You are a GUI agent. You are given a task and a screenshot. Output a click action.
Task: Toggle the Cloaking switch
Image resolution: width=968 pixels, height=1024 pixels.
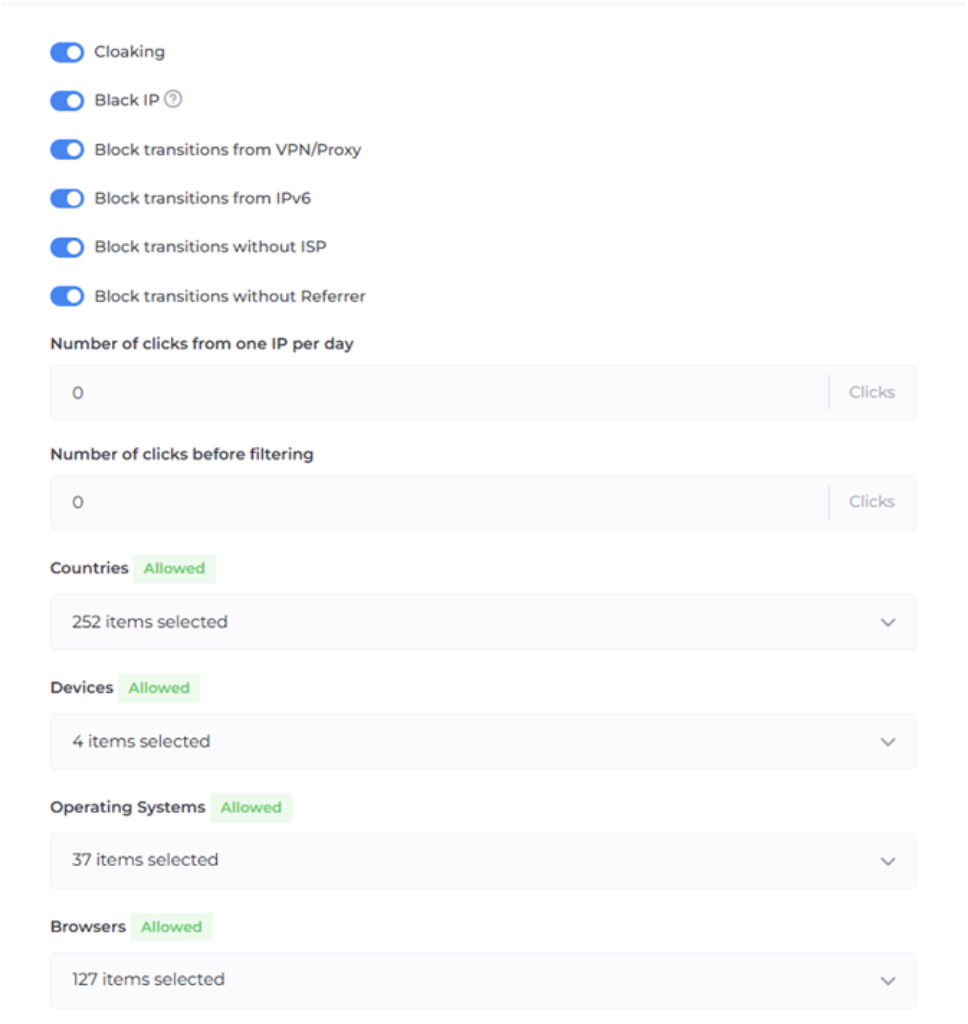point(67,52)
